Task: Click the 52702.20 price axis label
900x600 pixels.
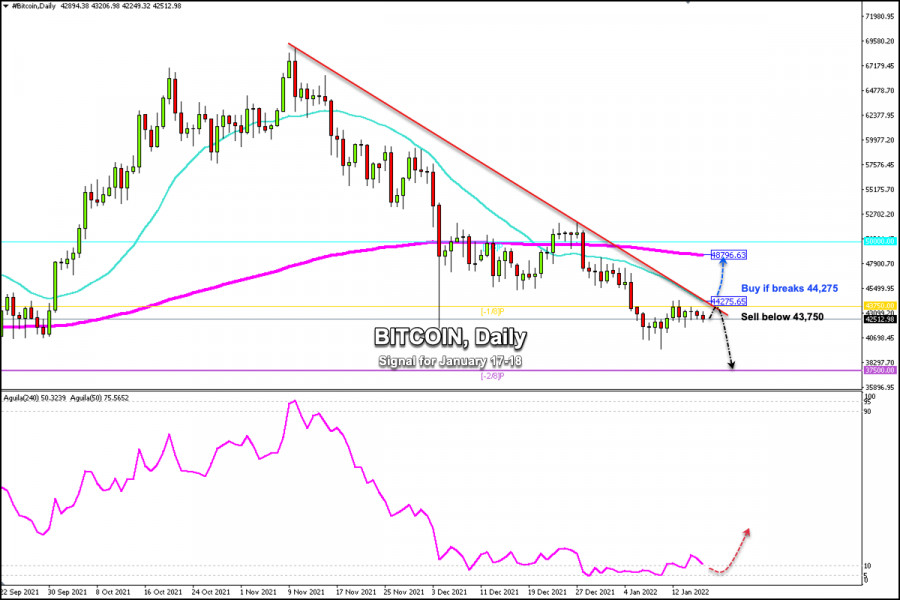Action: (879, 215)
